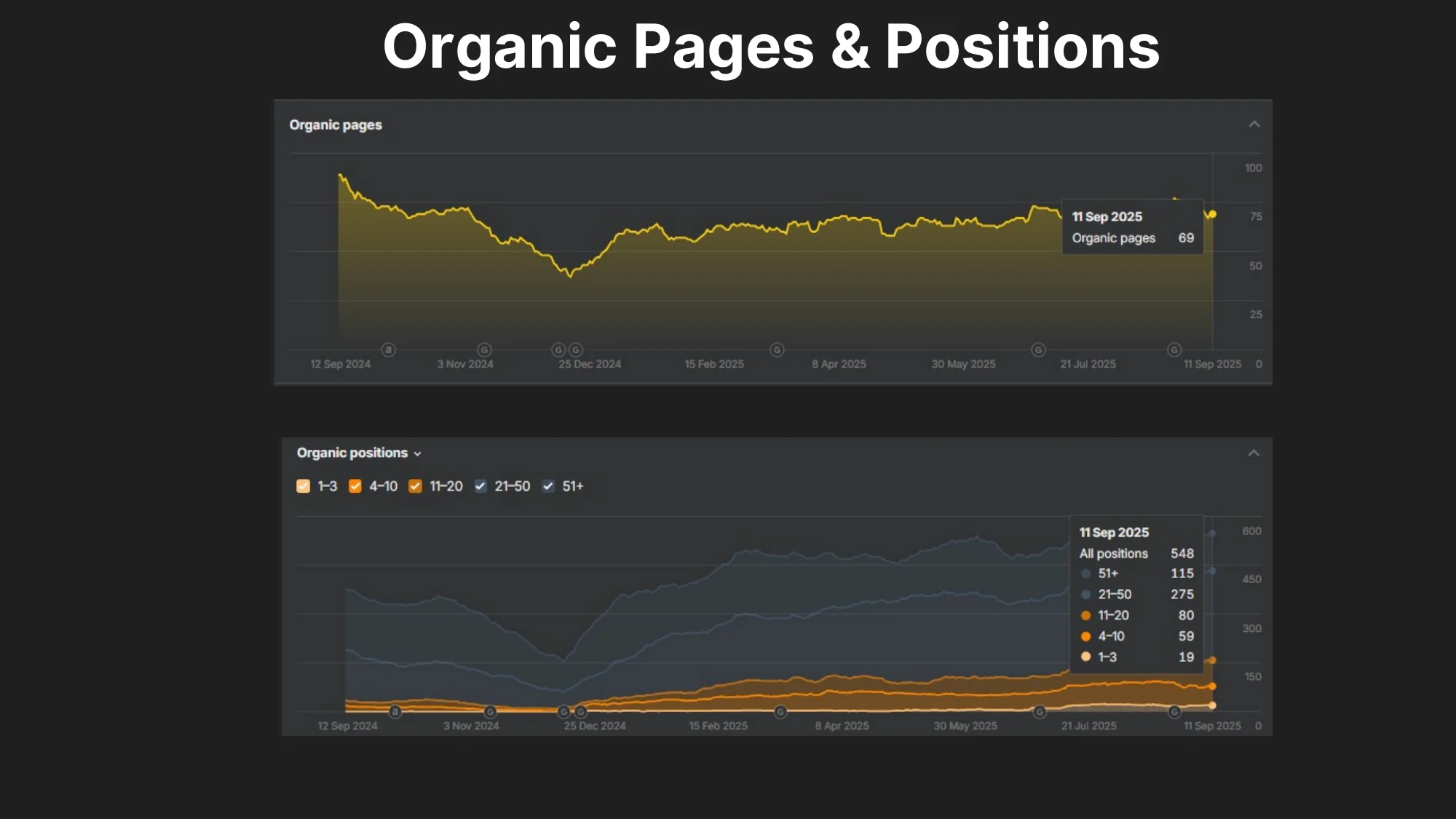Click the 25 Dec 2024 date label under Organic pages
The width and height of the screenshot is (1456, 819).
(x=590, y=364)
